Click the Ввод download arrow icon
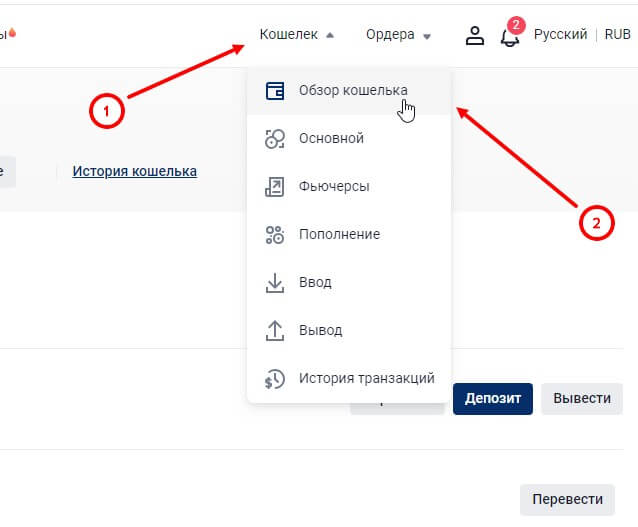 click(x=275, y=283)
